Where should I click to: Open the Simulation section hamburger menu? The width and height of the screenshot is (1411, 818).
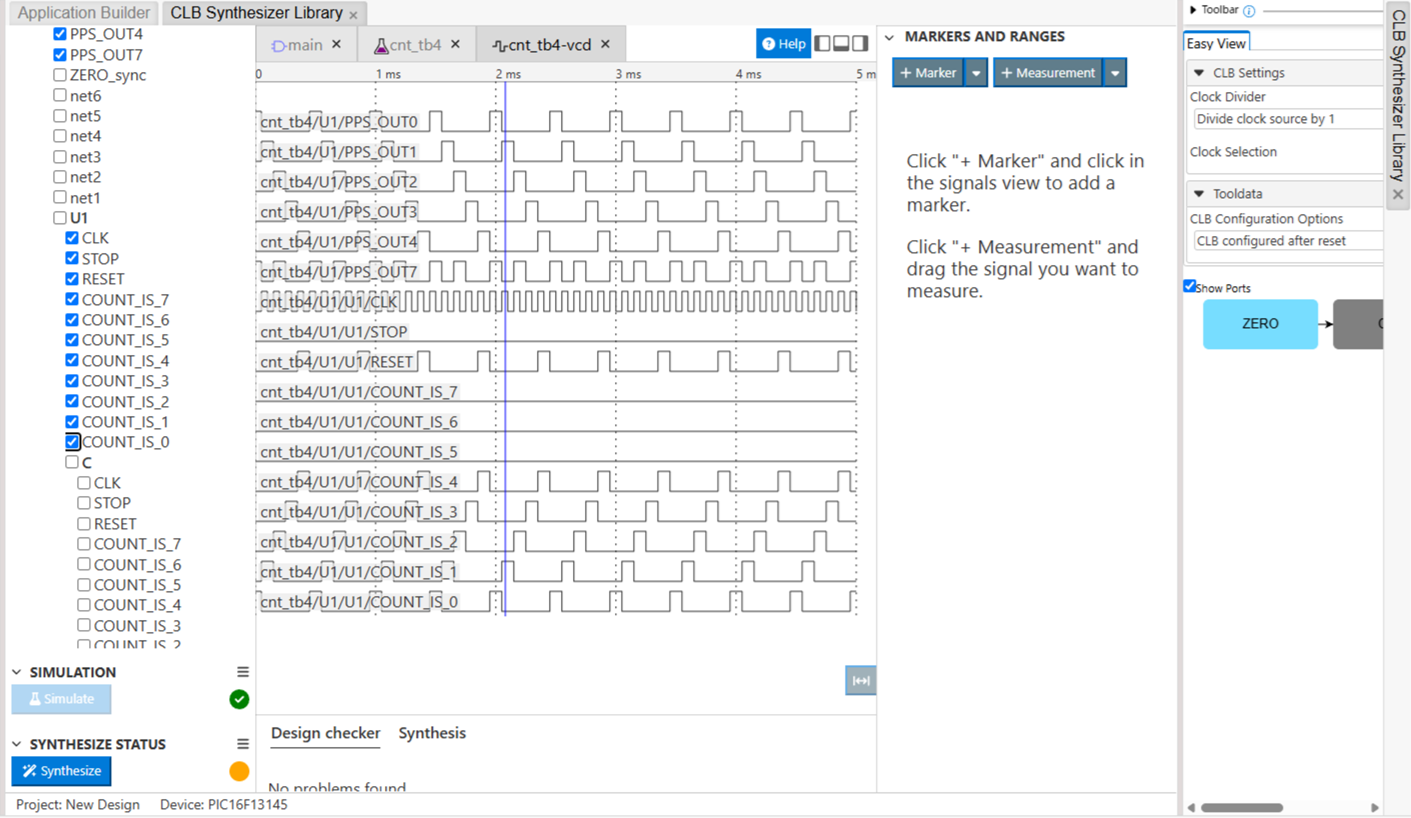click(x=242, y=672)
